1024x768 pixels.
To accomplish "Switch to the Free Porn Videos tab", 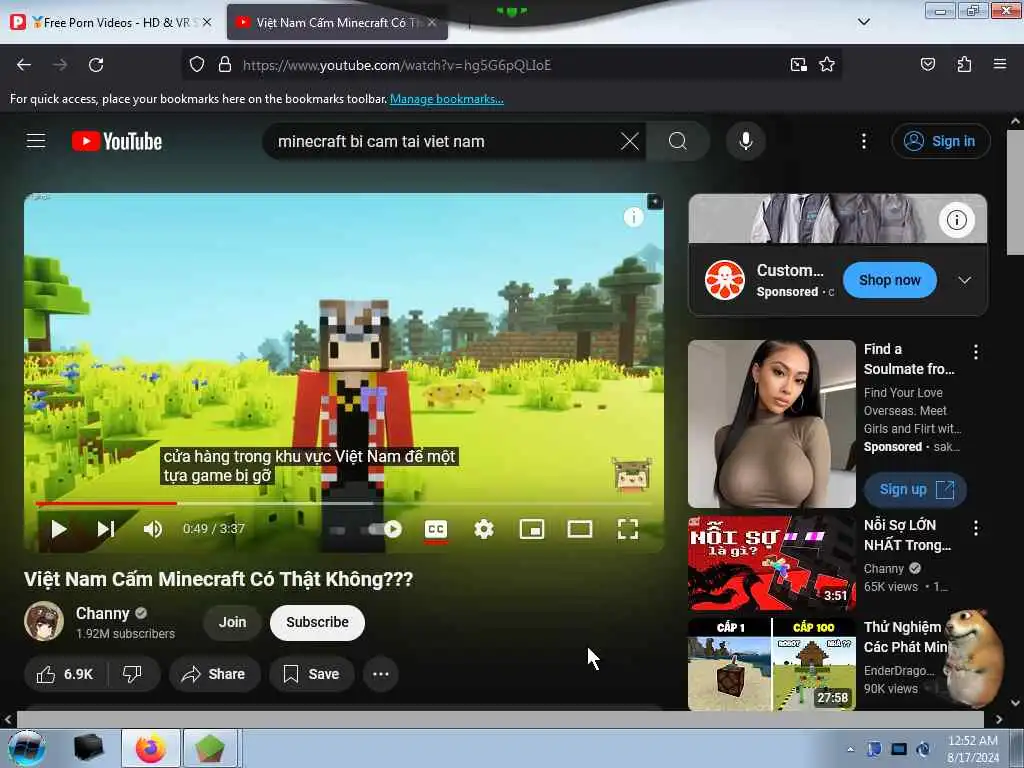I will [x=112, y=22].
